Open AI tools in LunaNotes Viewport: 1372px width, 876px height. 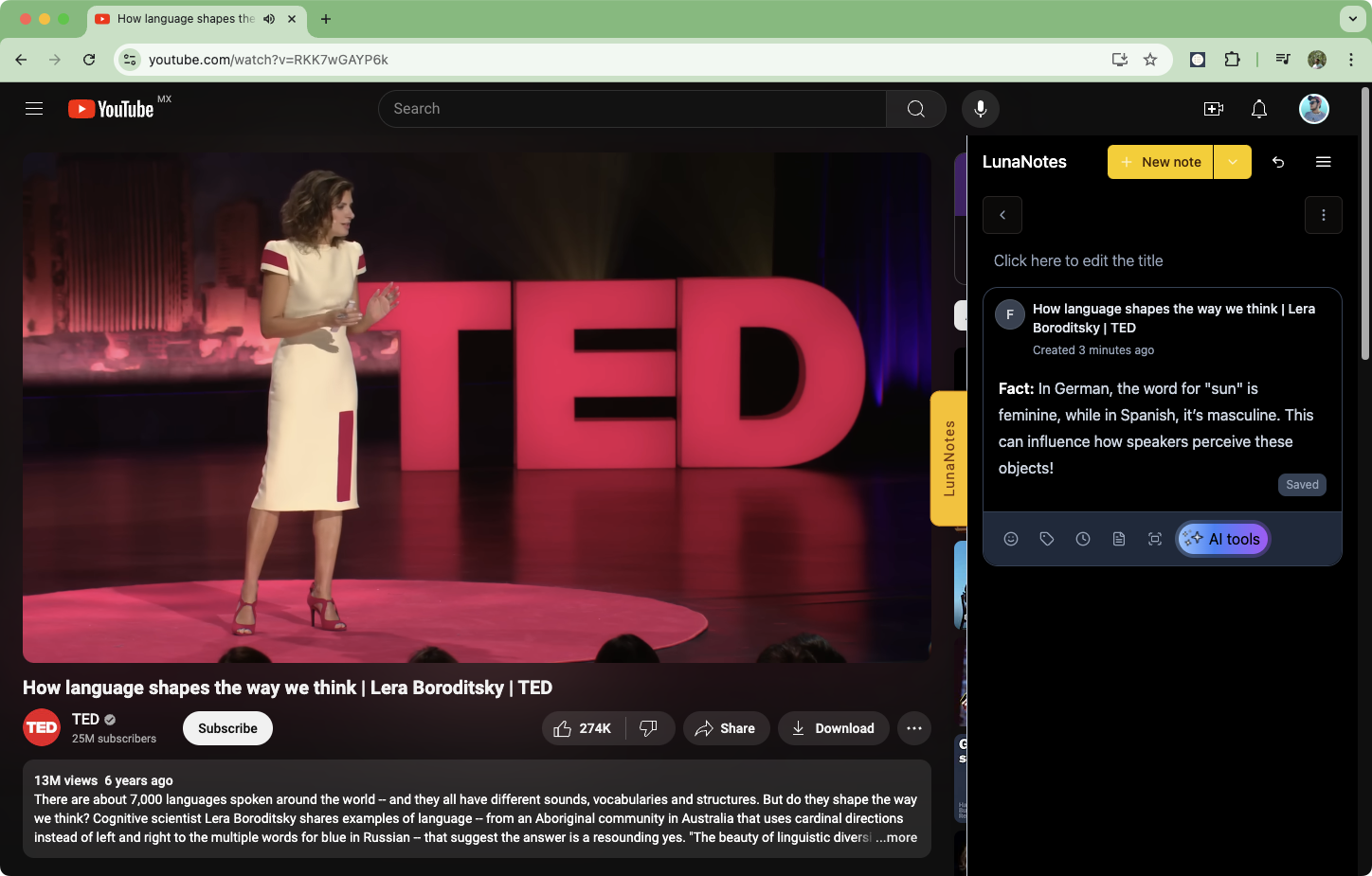point(1223,539)
